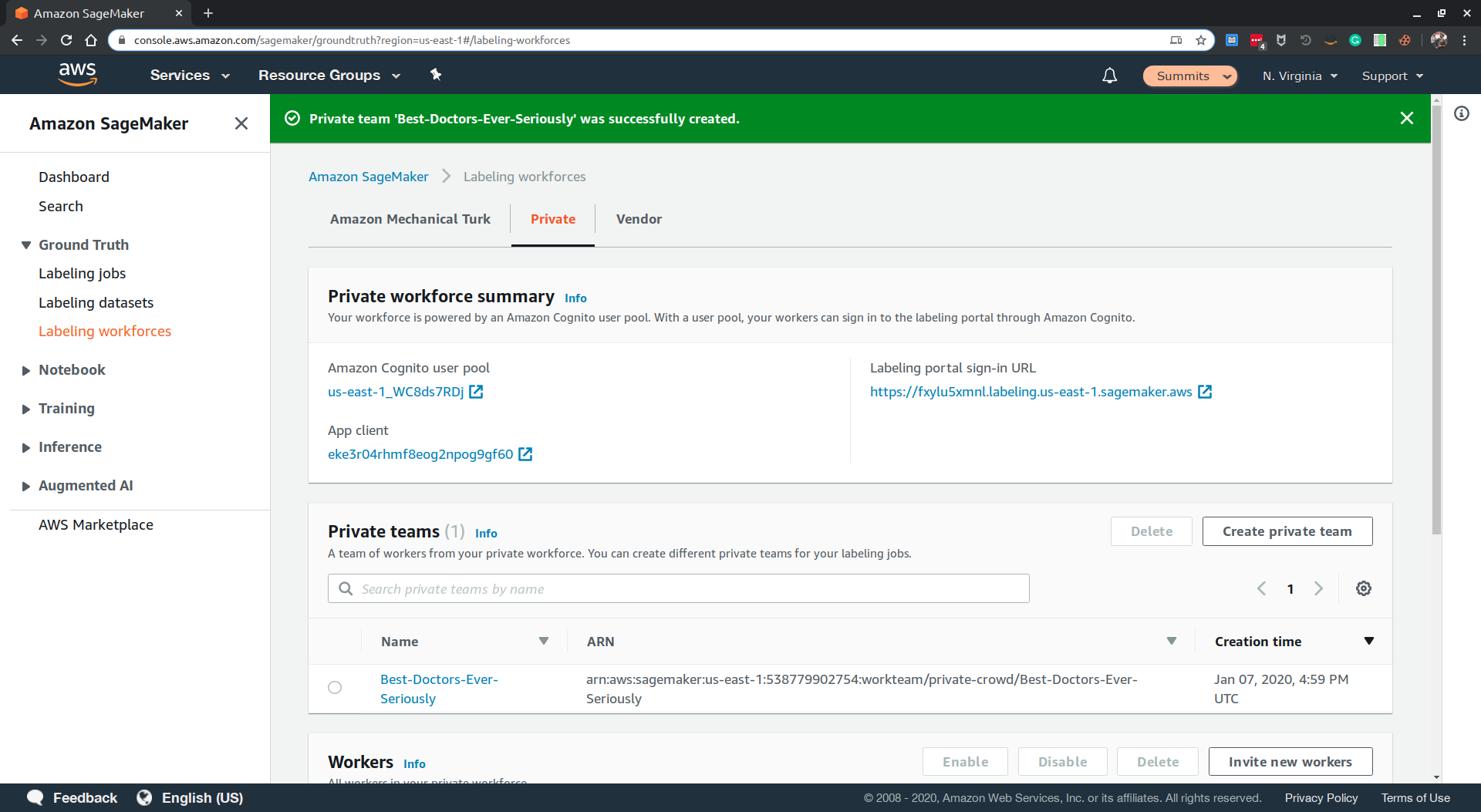
Task: Reload the page with browser refresh icon
Action: (66, 40)
